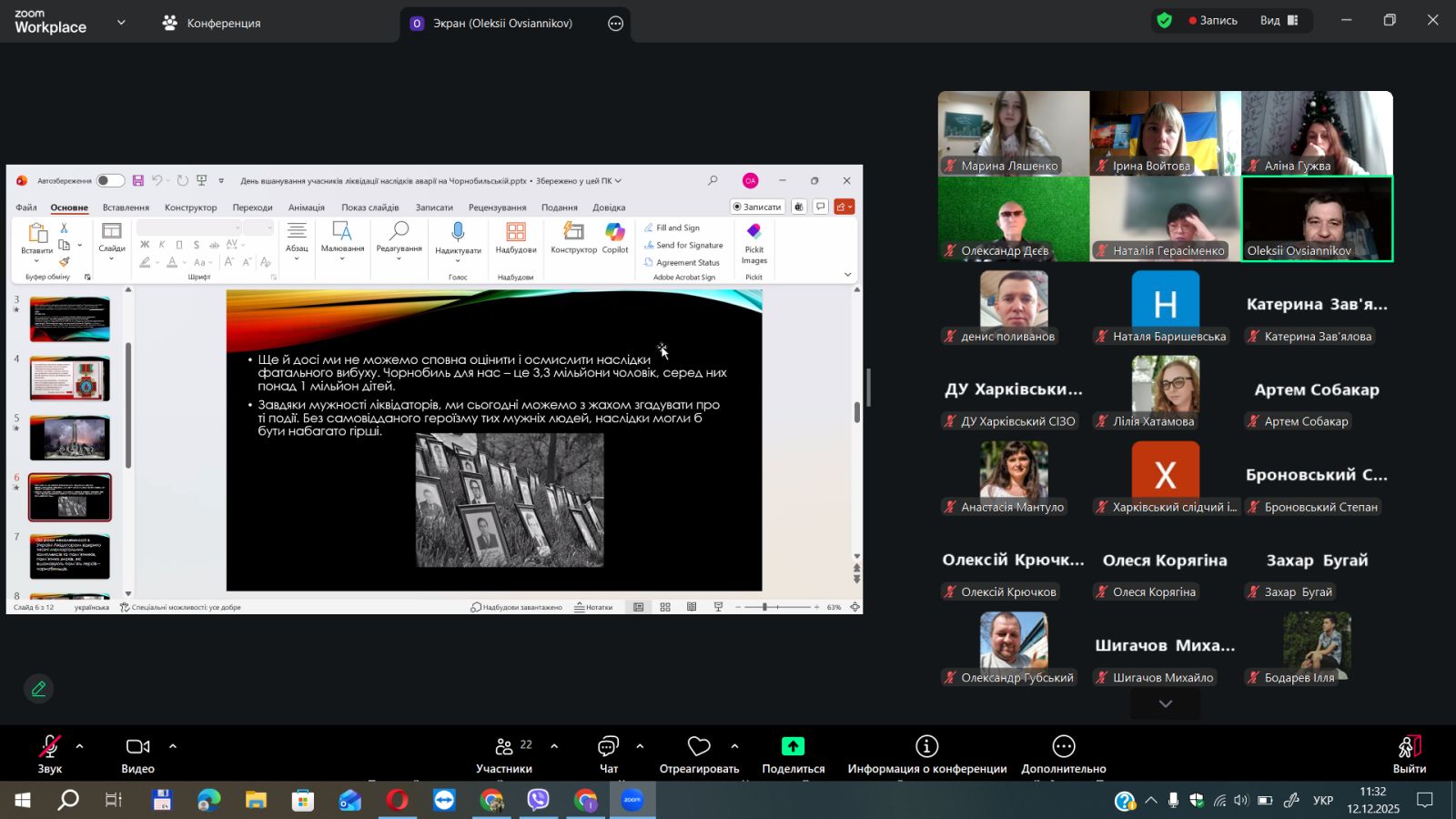
Task: Open the Reactions heart icon
Action: (699, 747)
